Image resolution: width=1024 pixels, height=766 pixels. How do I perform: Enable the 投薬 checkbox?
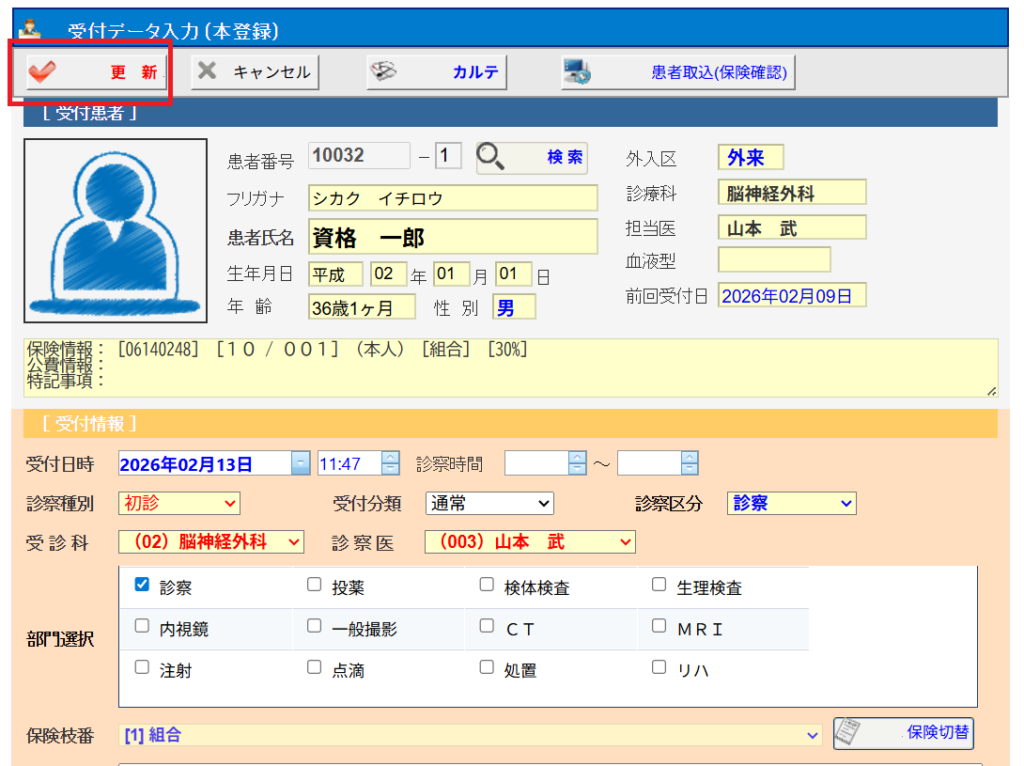point(314,585)
